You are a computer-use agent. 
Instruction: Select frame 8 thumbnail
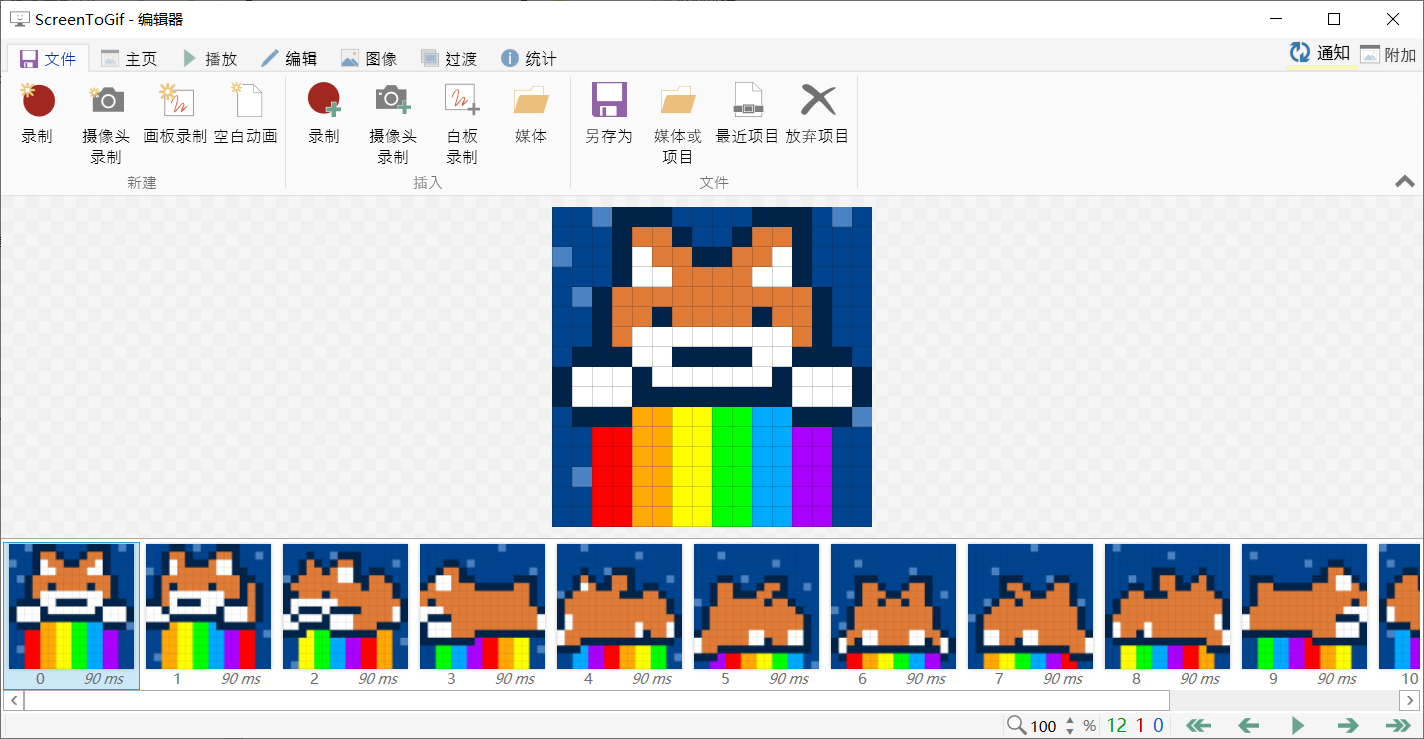point(1167,615)
